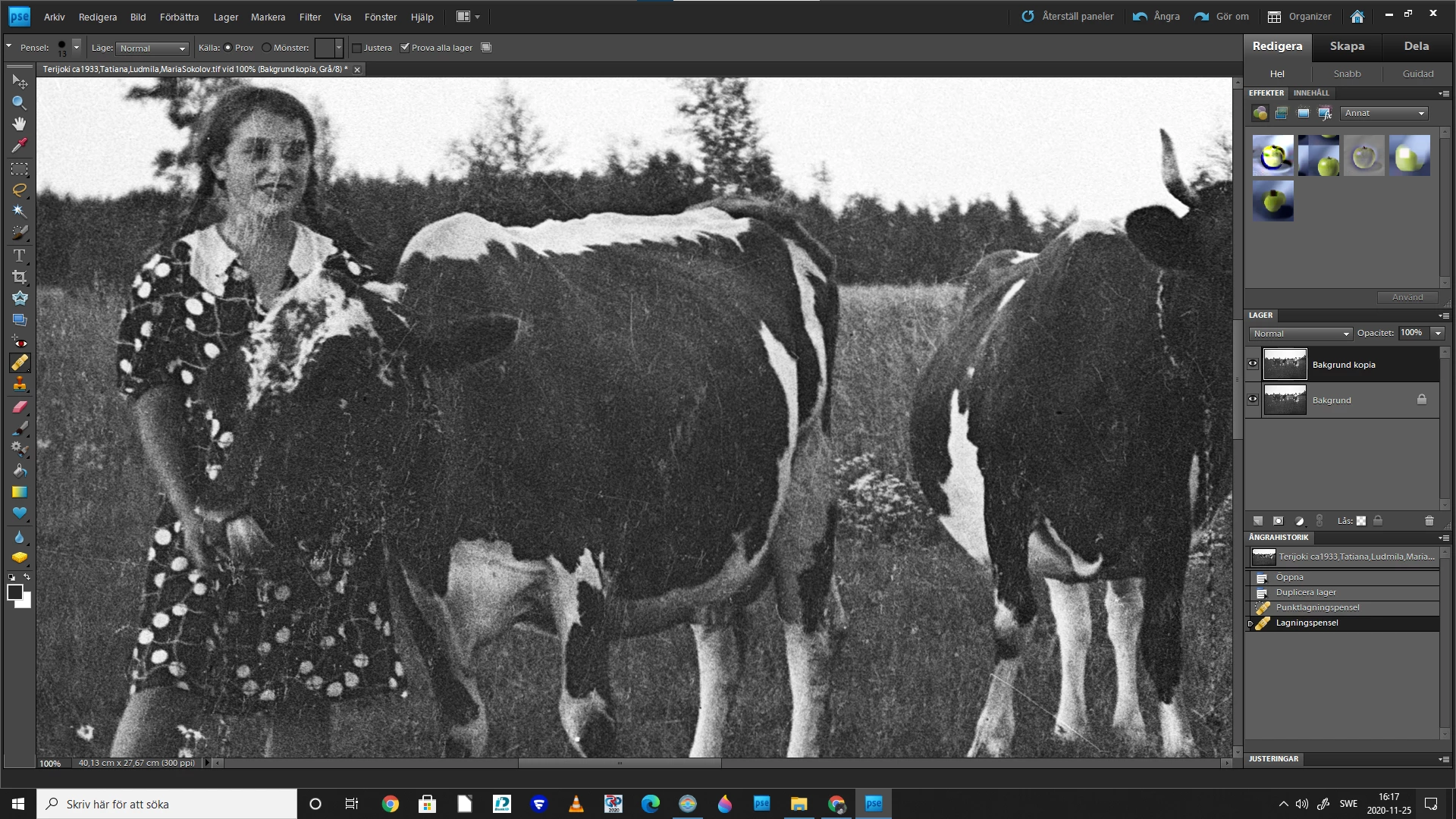The height and width of the screenshot is (819, 1456).
Task: Expand the Annat effects category dropdown
Action: [x=1385, y=113]
